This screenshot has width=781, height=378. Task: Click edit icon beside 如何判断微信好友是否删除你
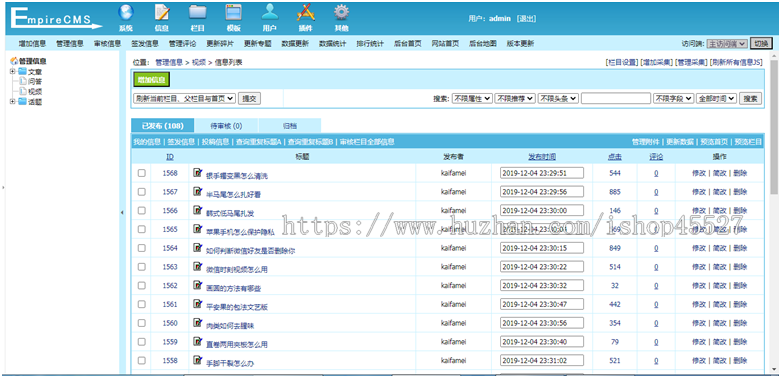coord(197,248)
